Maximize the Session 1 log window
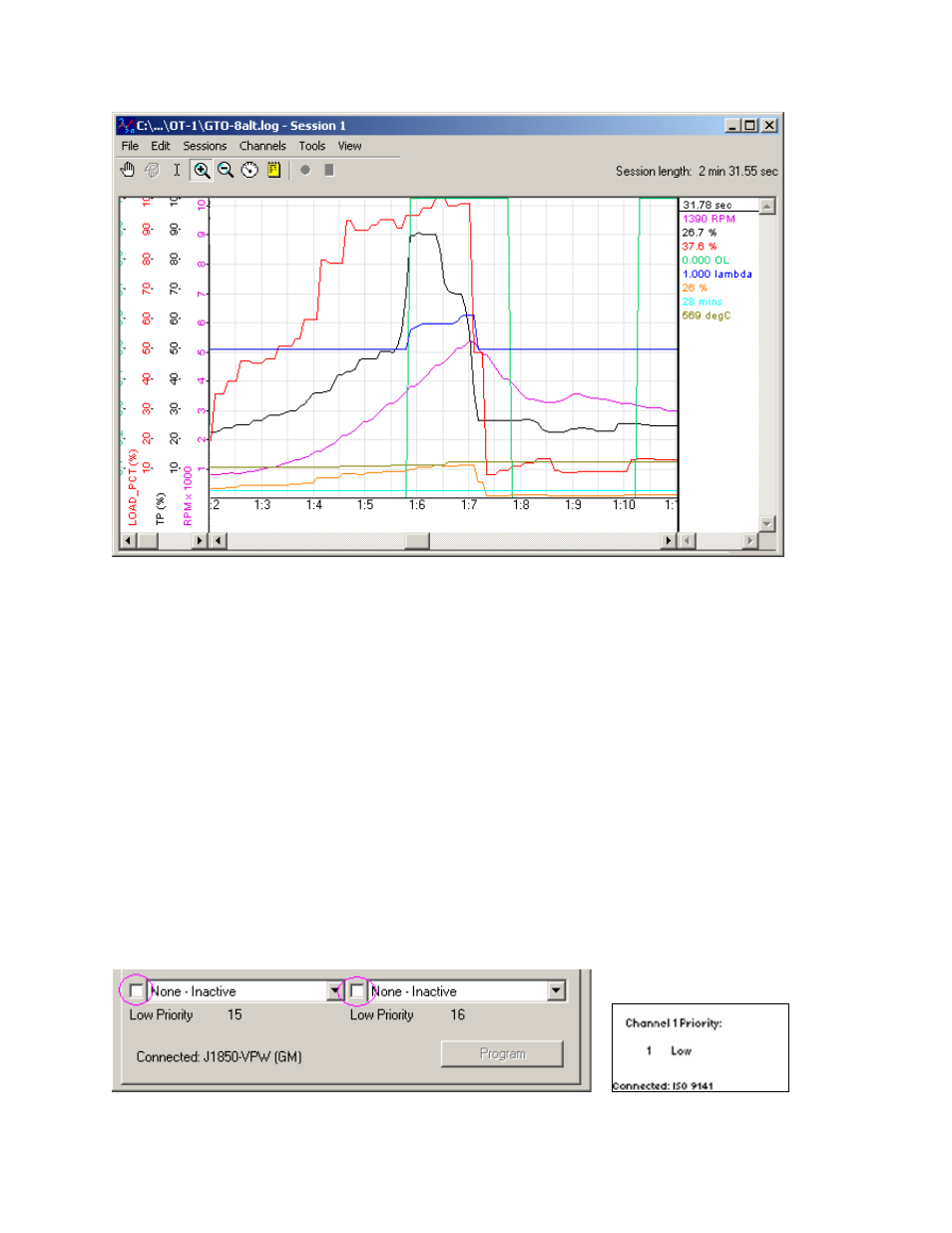 750,125
